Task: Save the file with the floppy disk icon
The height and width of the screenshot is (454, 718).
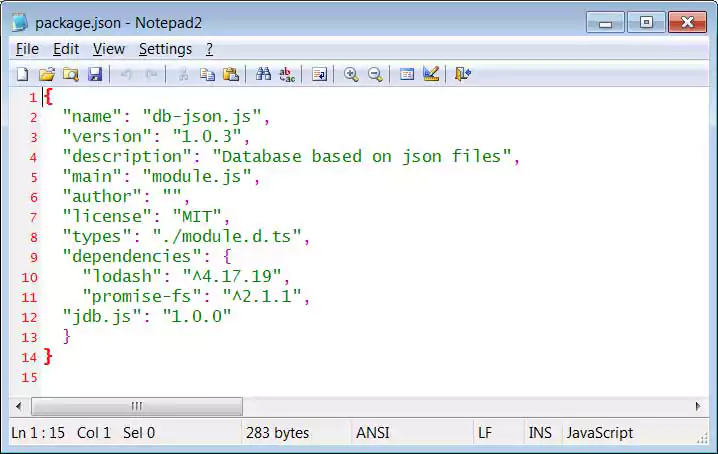Action: tap(95, 74)
